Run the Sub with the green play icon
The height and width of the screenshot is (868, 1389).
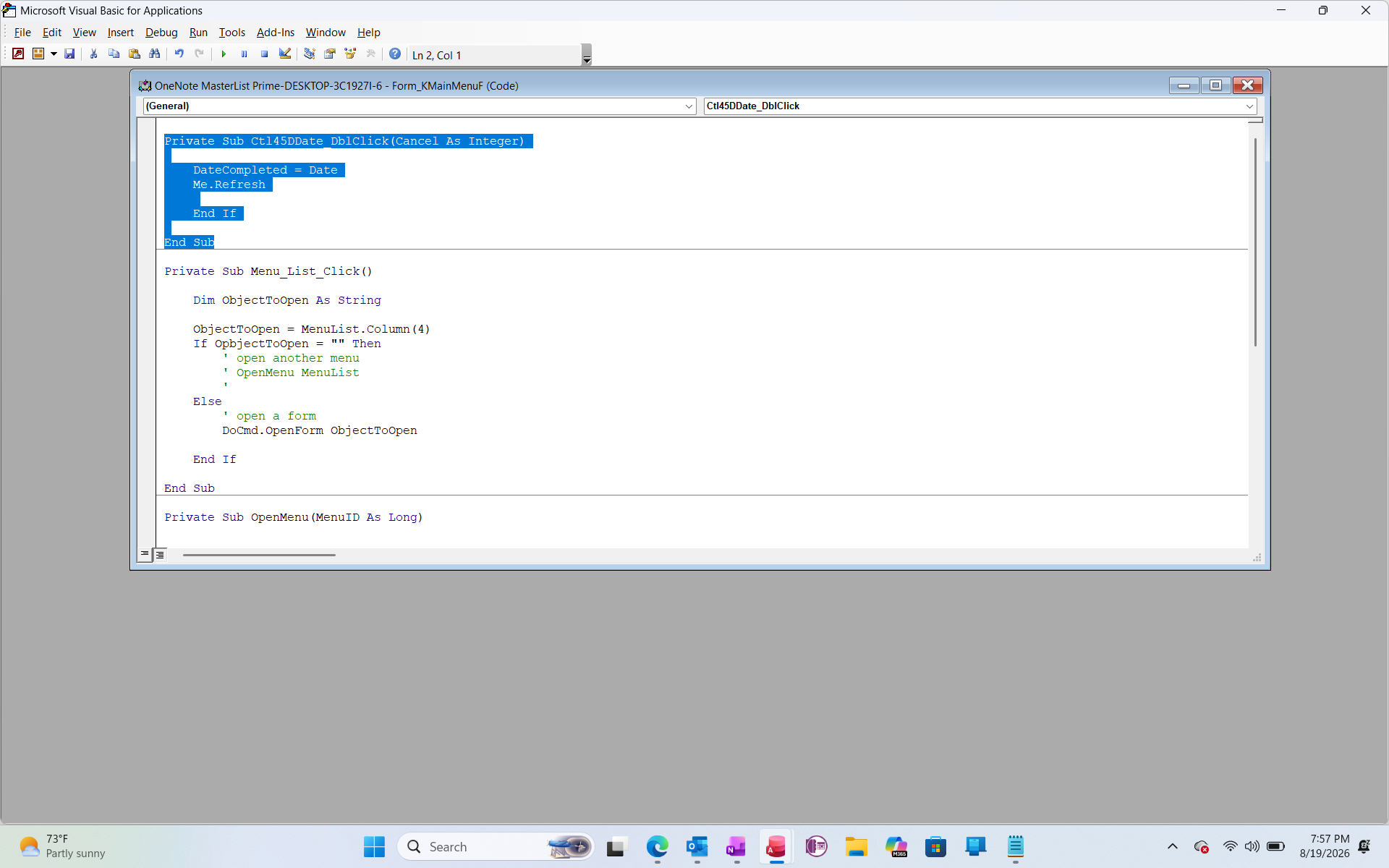[x=224, y=54]
